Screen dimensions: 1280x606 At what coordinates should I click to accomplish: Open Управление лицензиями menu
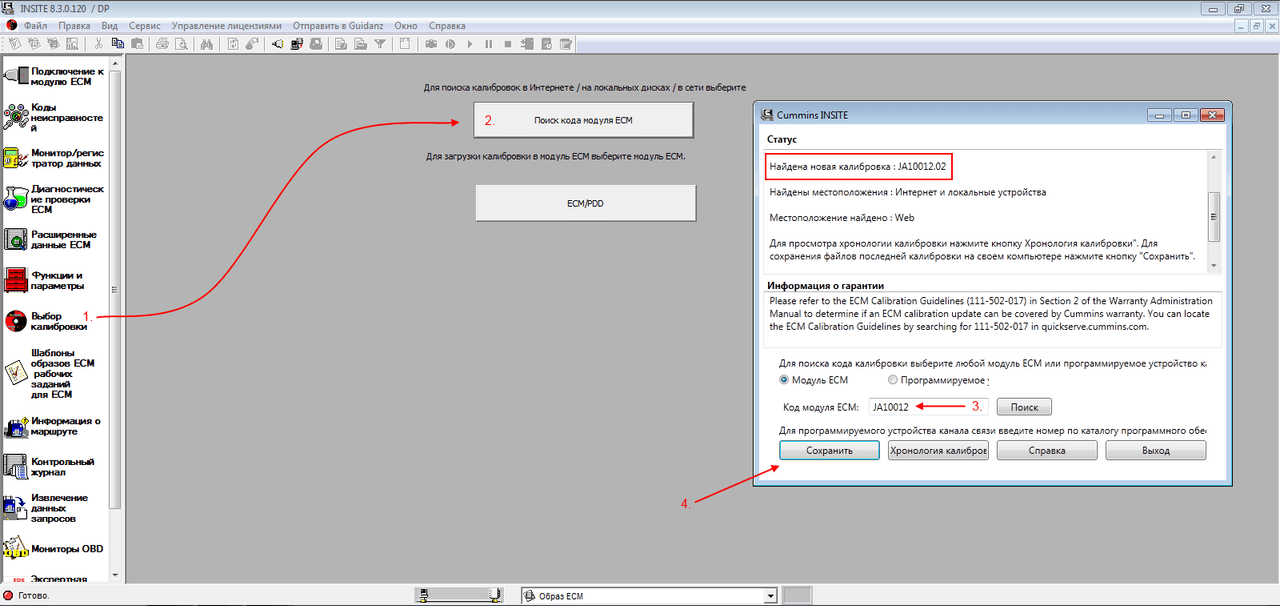[226, 25]
